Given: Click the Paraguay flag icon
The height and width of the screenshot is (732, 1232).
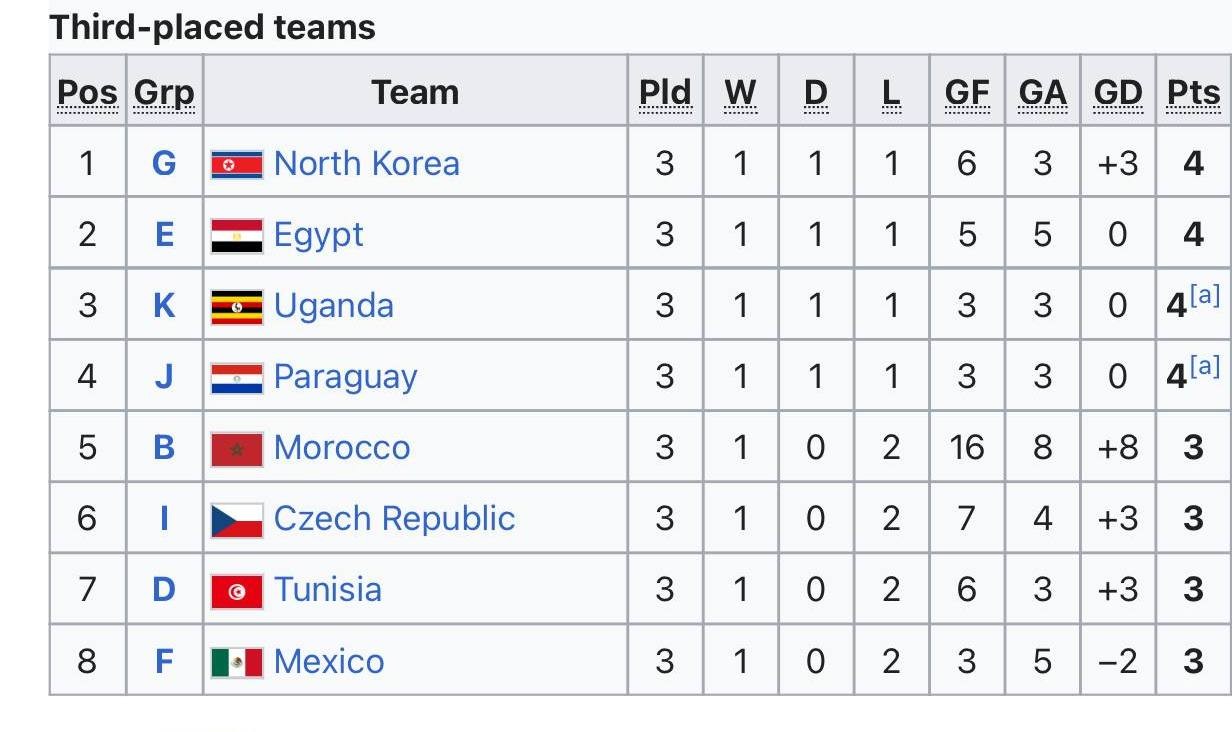Looking at the screenshot, I should pyautogui.click(x=237, y=378).
